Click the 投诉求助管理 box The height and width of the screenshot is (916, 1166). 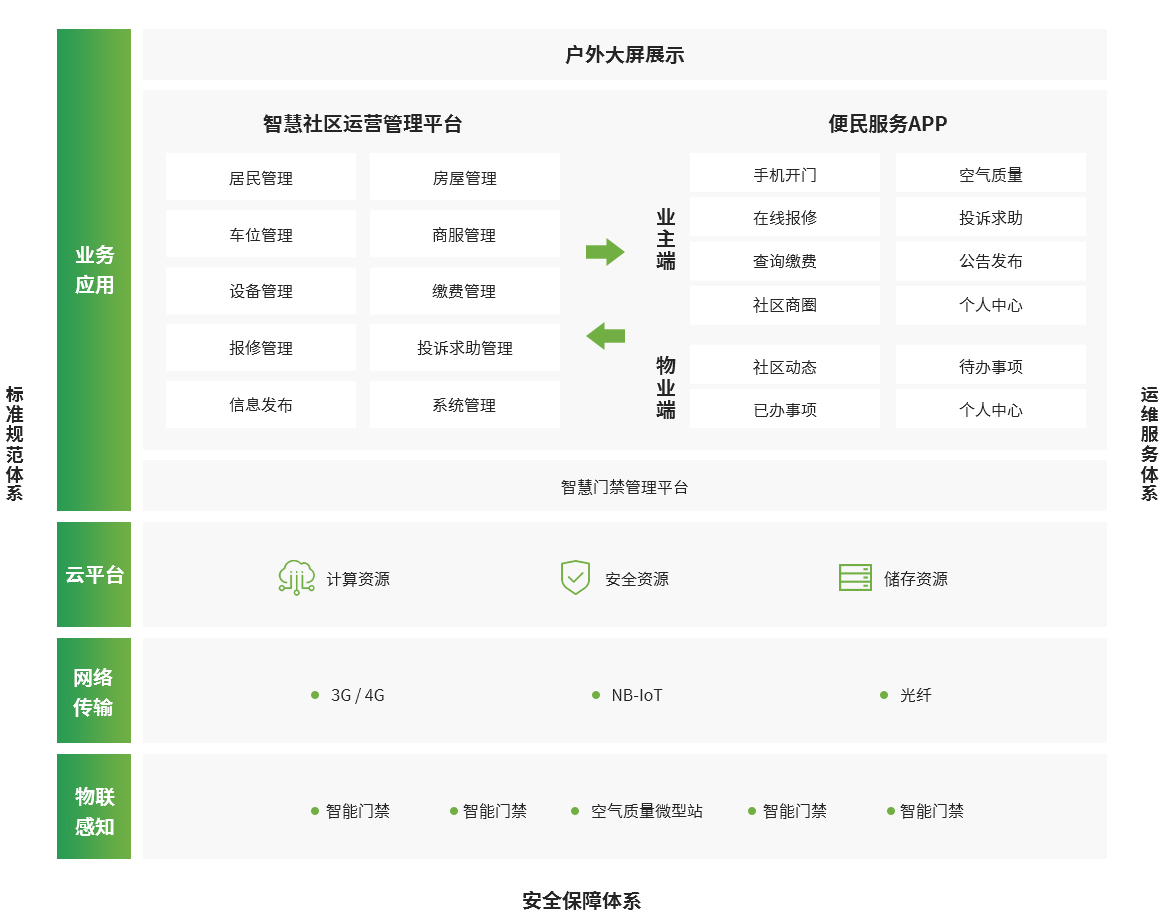(465, 348)
